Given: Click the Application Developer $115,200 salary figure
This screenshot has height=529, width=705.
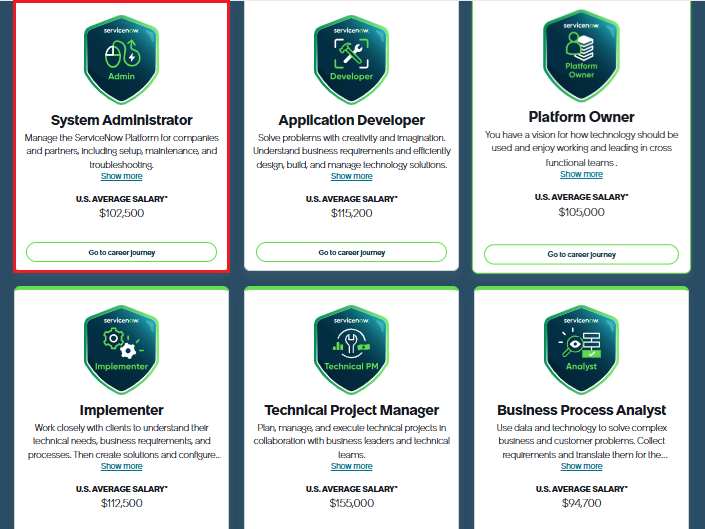Looking at the screenshot, I should [x=351, y=213].
